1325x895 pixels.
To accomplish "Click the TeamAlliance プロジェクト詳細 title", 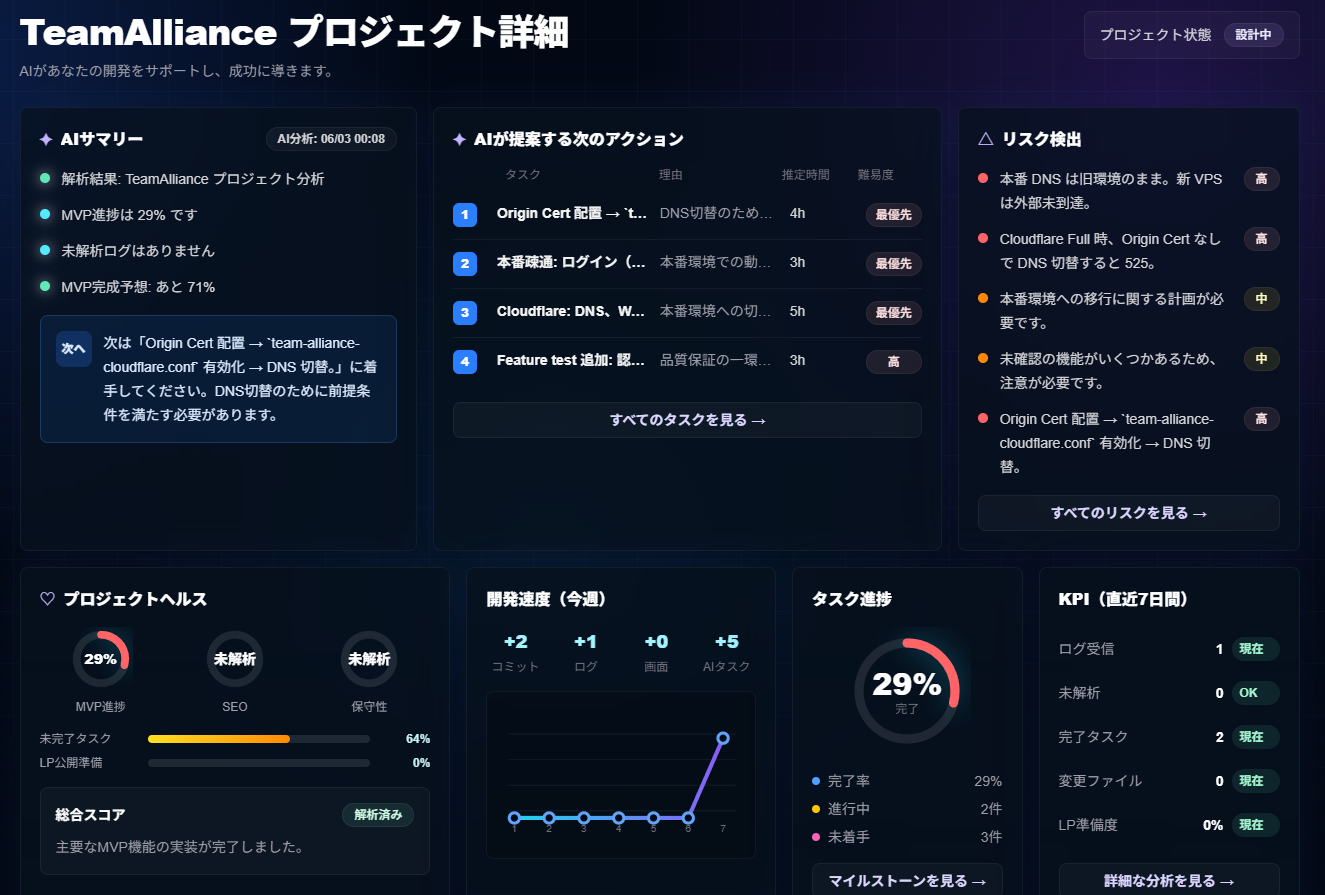I will [294, 33].
